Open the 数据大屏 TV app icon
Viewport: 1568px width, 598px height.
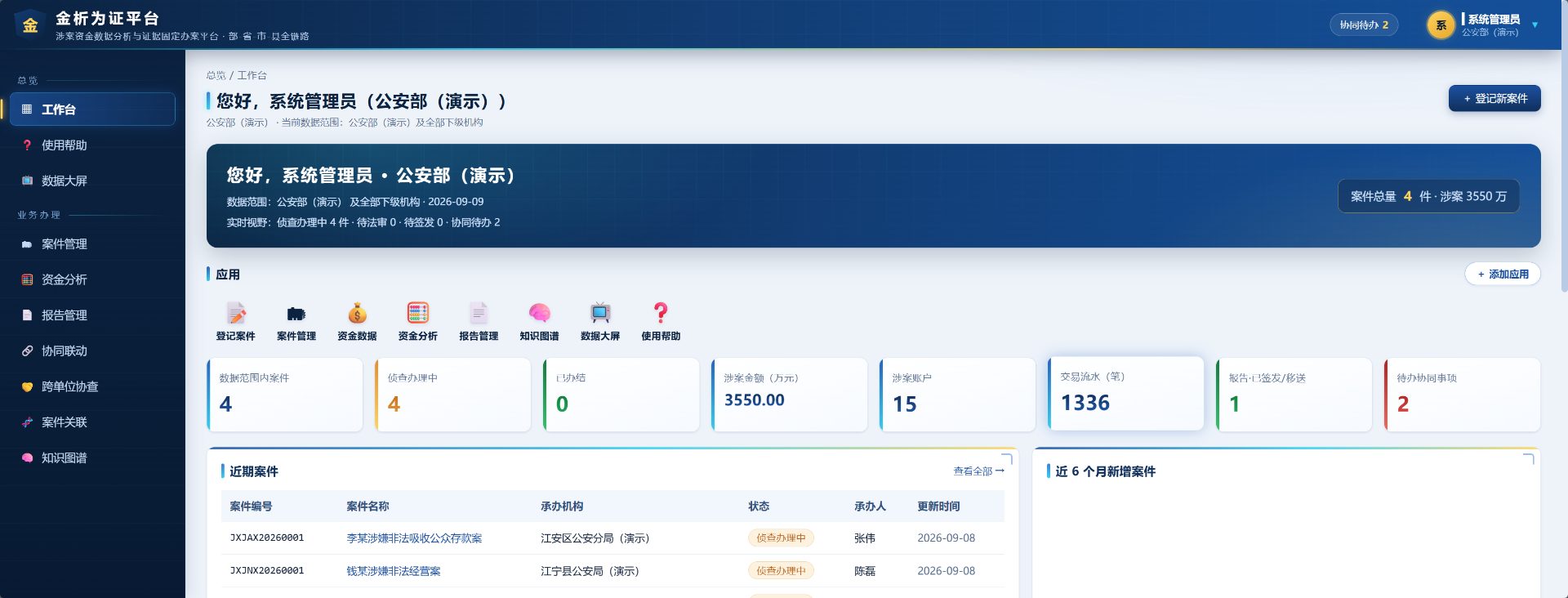pyautogui.click(x=600, y=313)
